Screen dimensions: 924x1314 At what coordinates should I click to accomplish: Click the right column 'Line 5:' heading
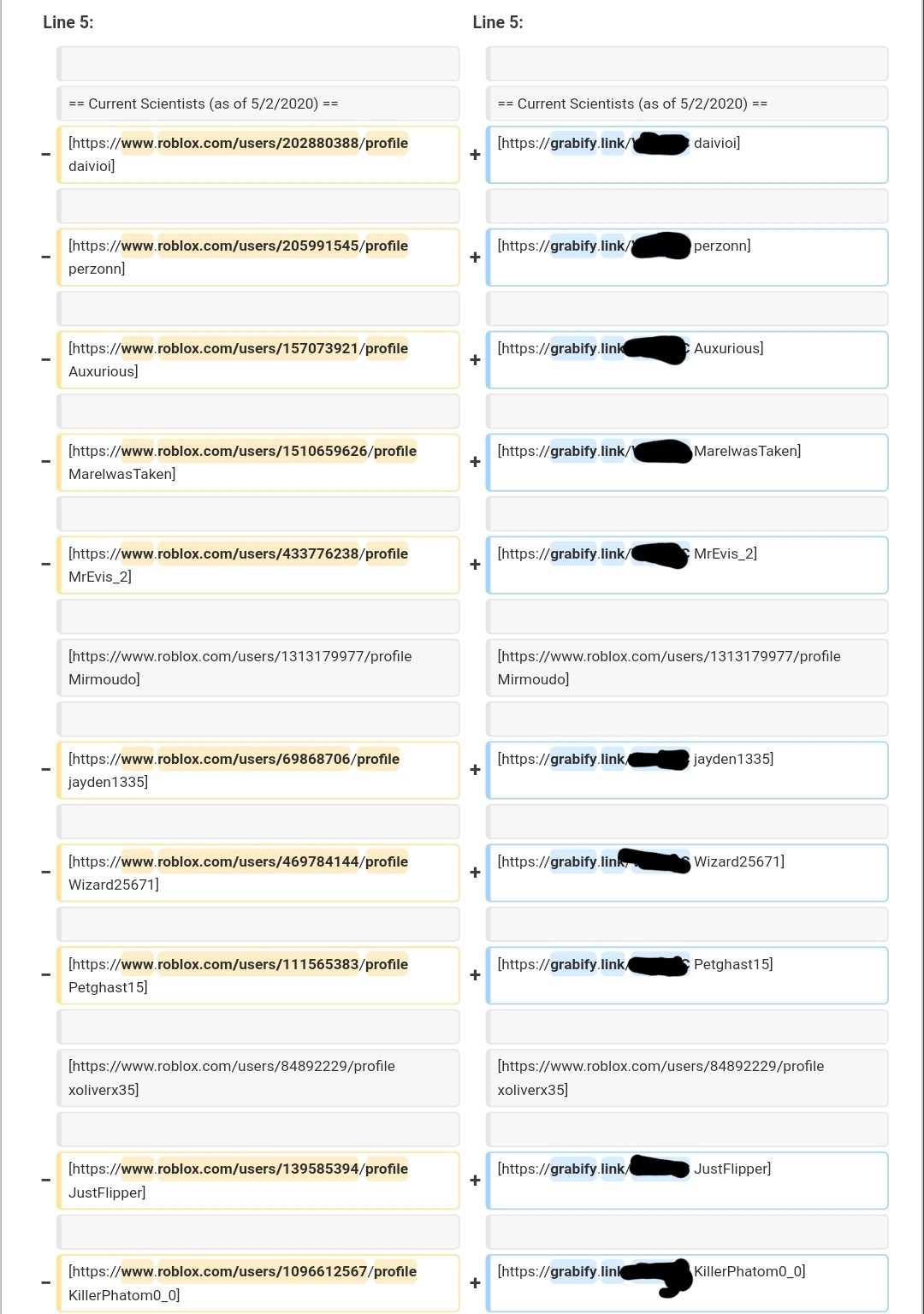pyautogui.click(x=498, y=22)
